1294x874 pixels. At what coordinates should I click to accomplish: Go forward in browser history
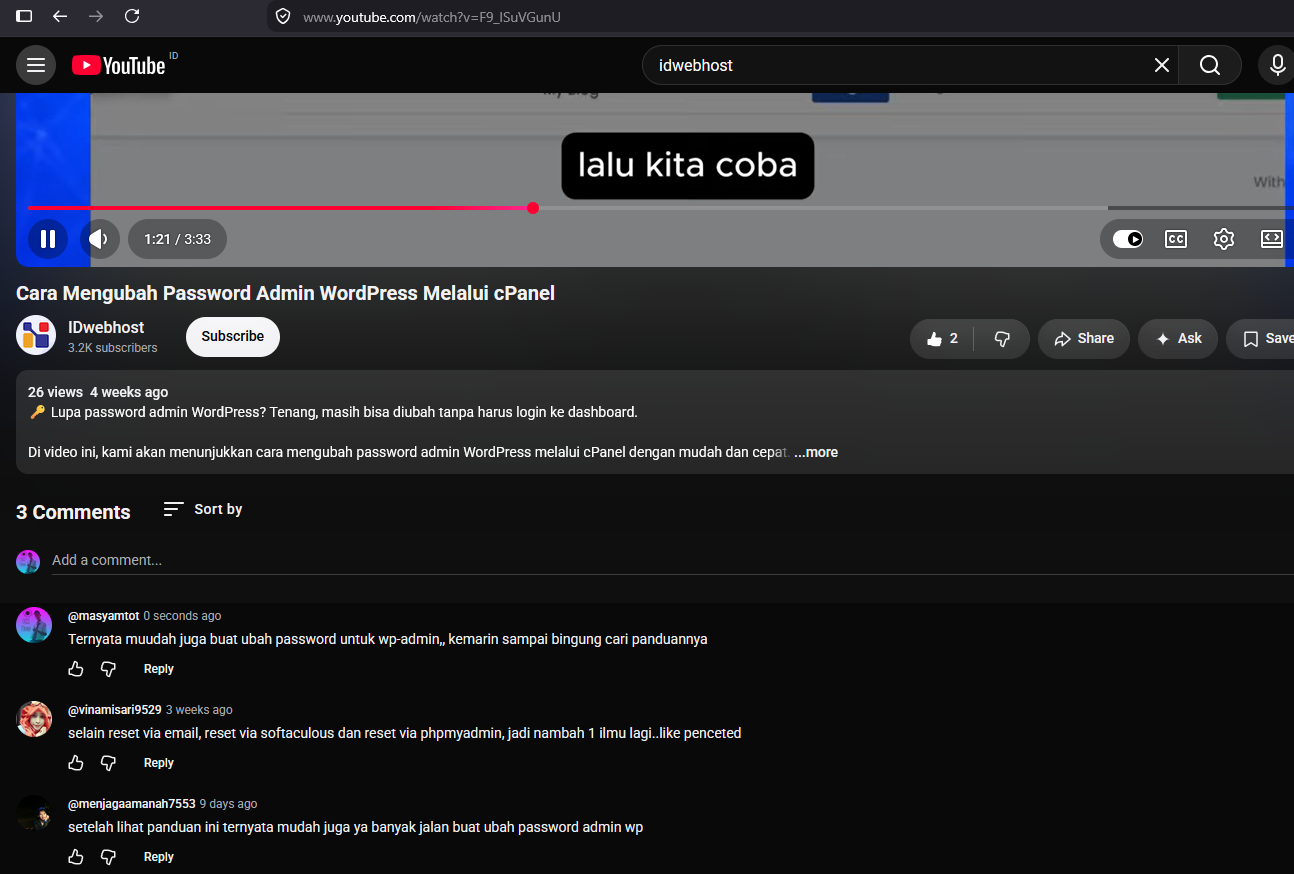click(96, 16)
